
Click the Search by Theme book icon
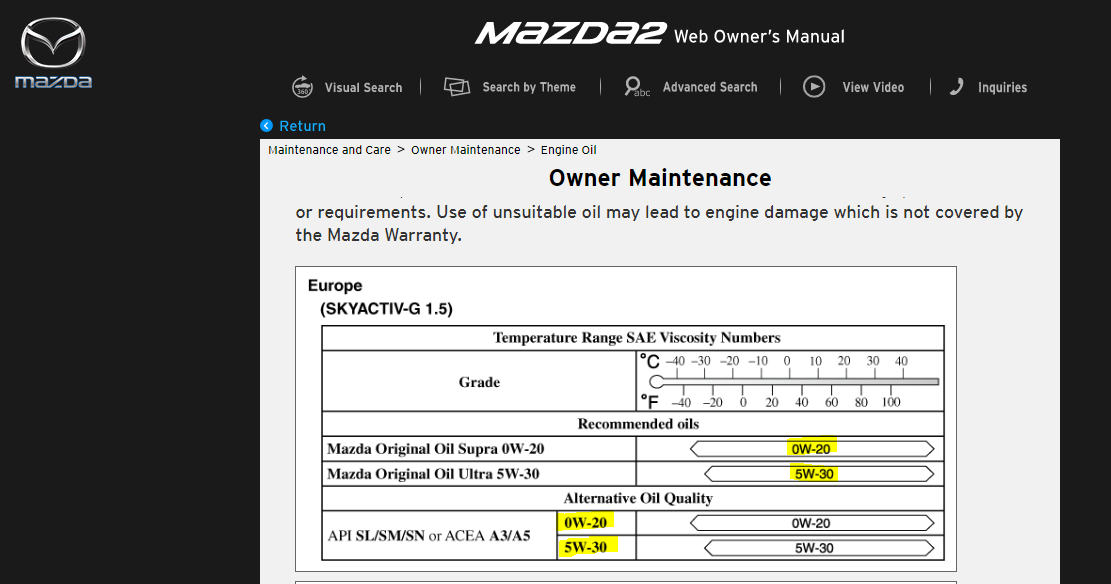[457, 87]
